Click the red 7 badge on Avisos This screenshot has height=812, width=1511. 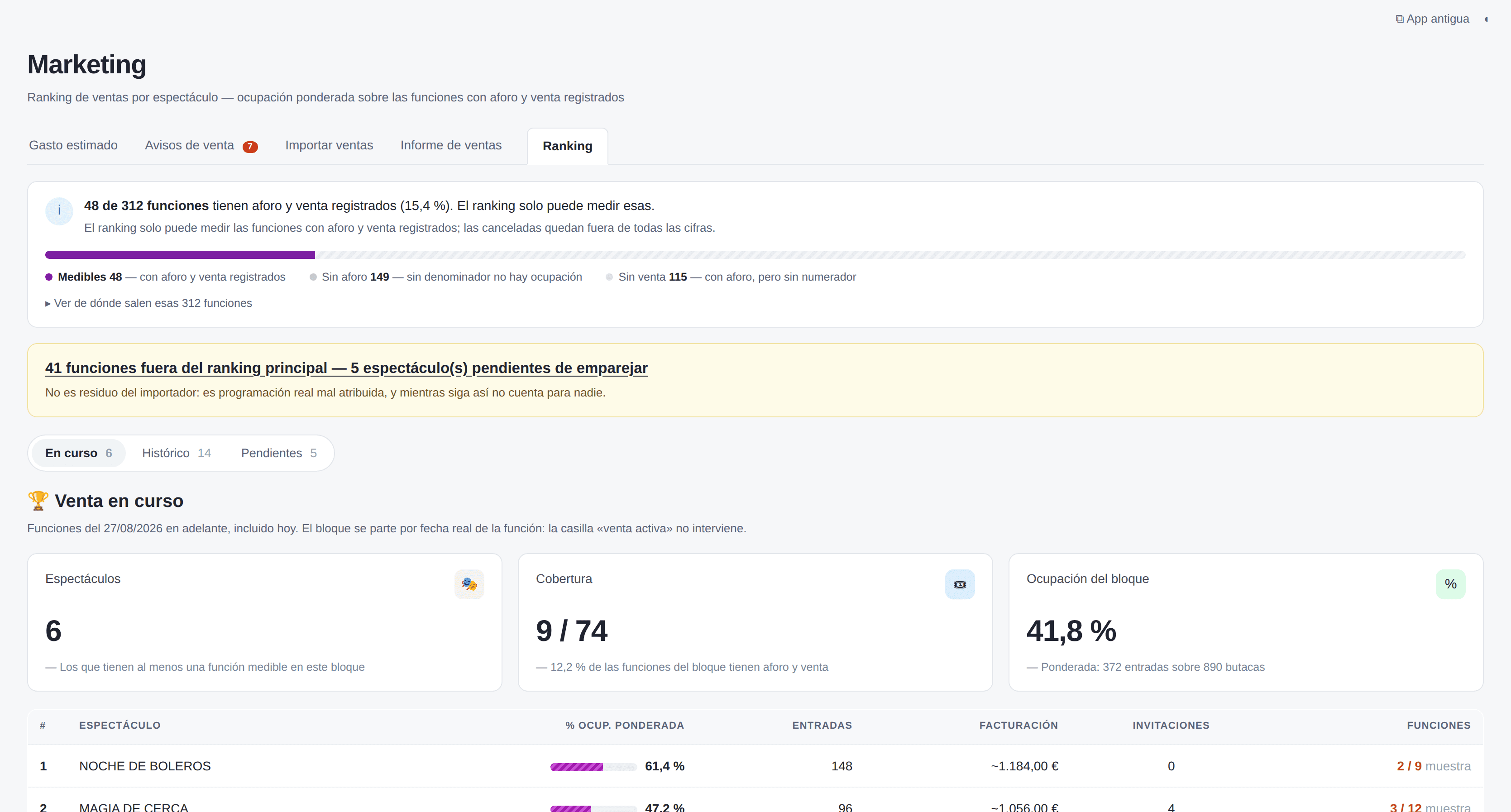pos(250,147)
